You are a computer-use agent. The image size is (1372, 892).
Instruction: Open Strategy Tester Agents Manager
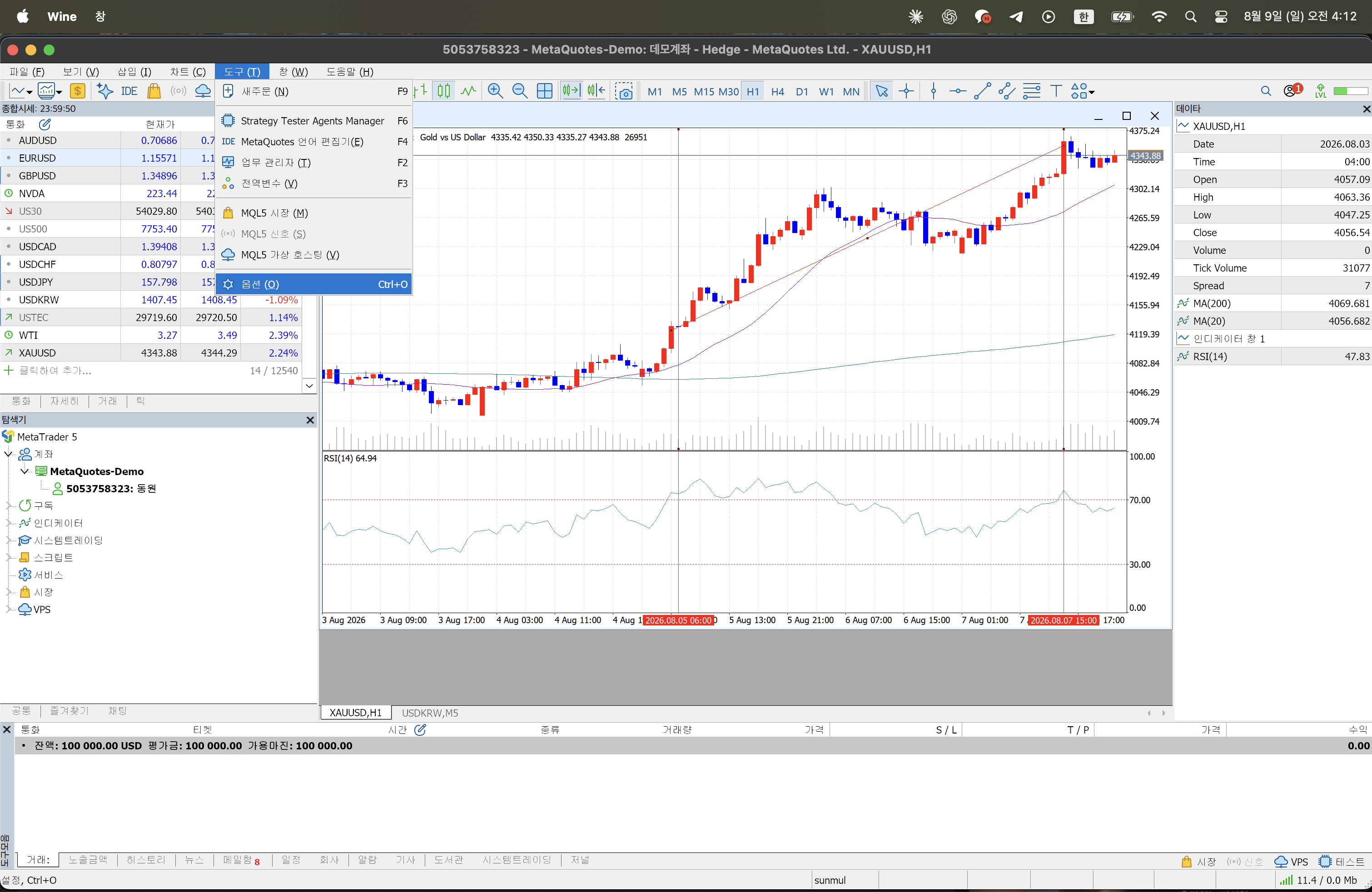(313, 121)
